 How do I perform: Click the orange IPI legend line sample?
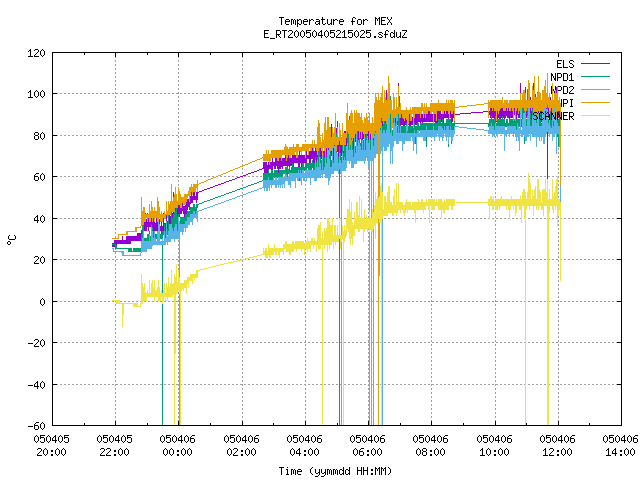[x=595, y=102]
